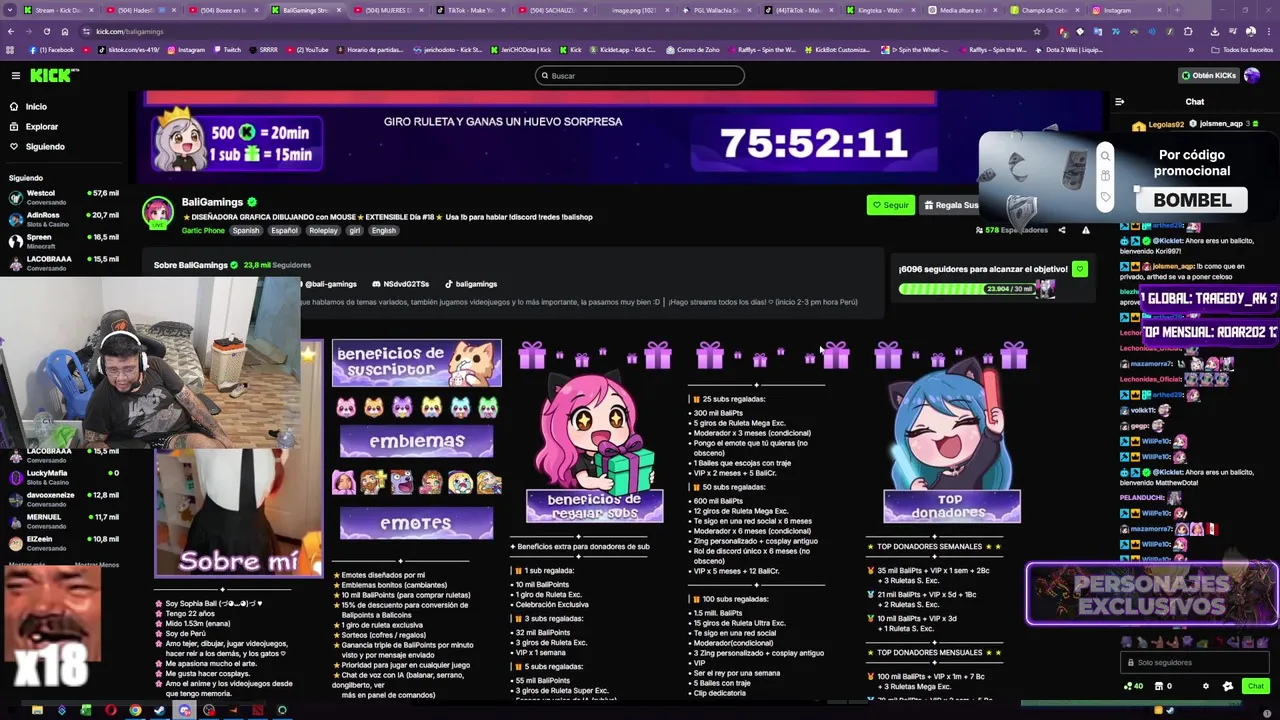This screenshot has height=720, width=1280.
Task: Send message with green Chat button
Action: [x=1256, y=686]
